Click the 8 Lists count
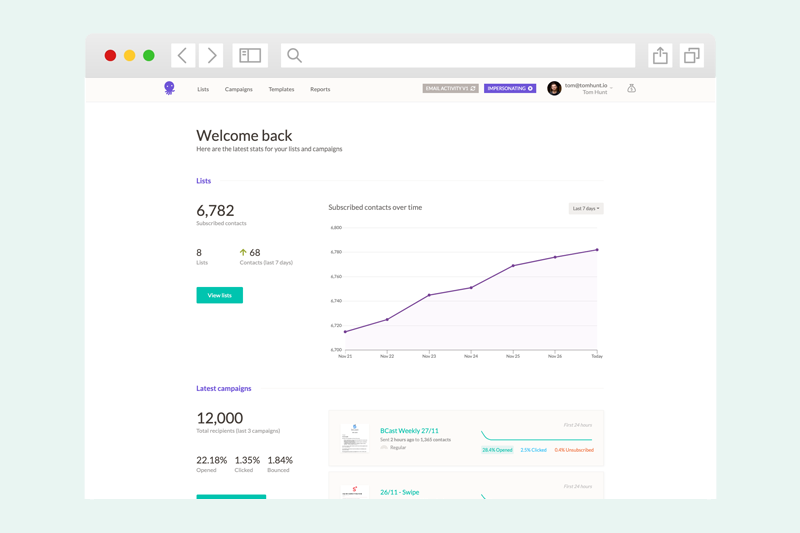This screenshot has height=533, width=800. [199, 252]
